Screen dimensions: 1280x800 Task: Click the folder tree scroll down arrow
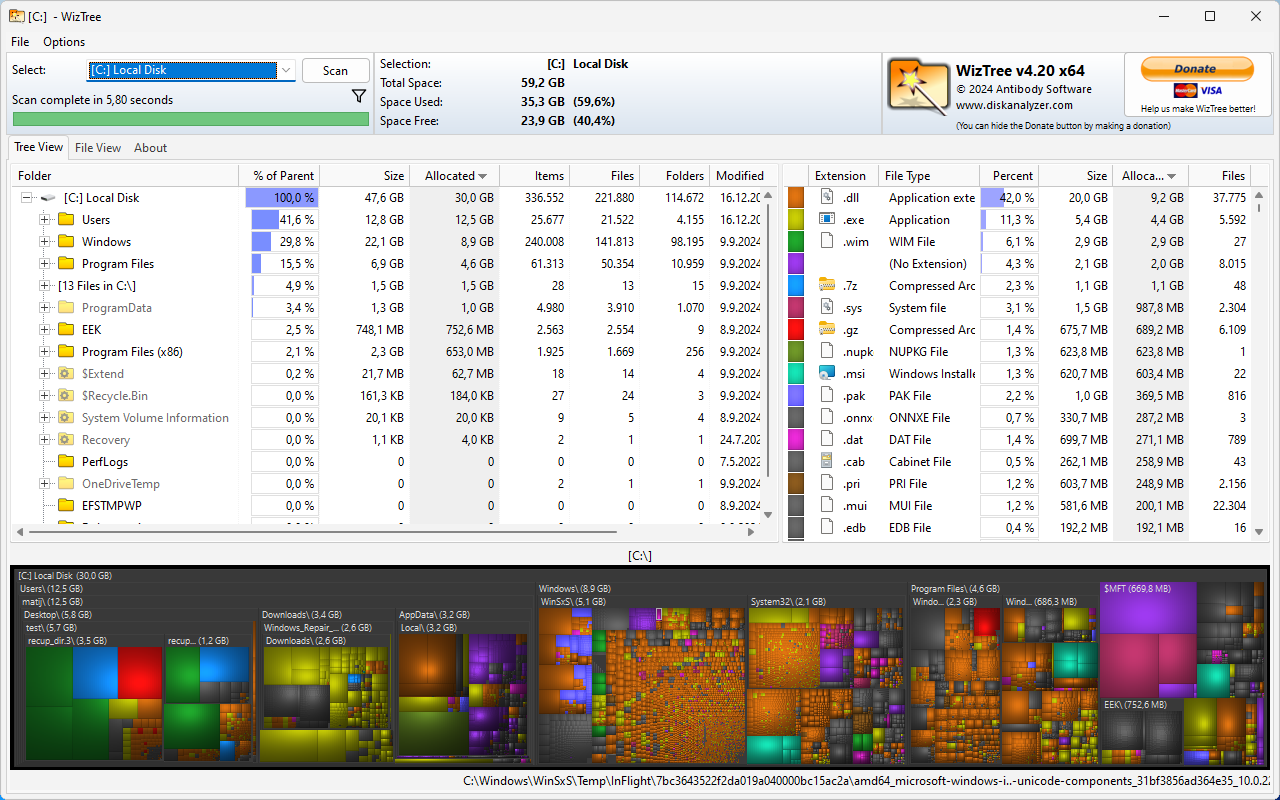(769, 515)
